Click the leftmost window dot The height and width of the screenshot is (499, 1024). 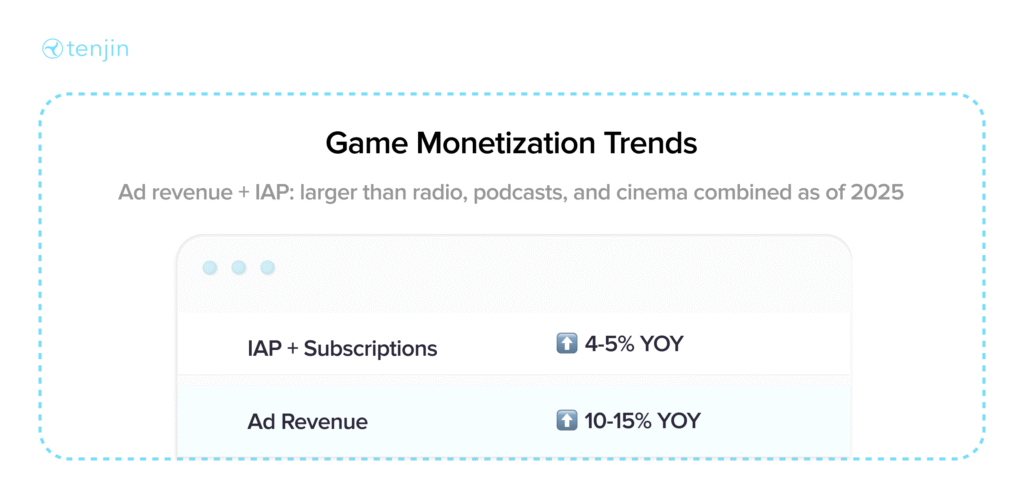click(210, 267)
